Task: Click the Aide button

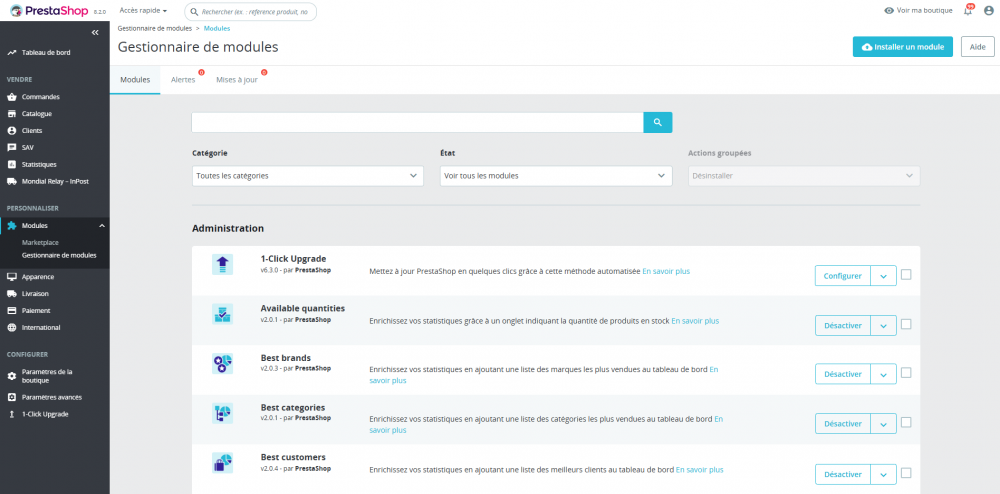Action: [x=978, y=47]
